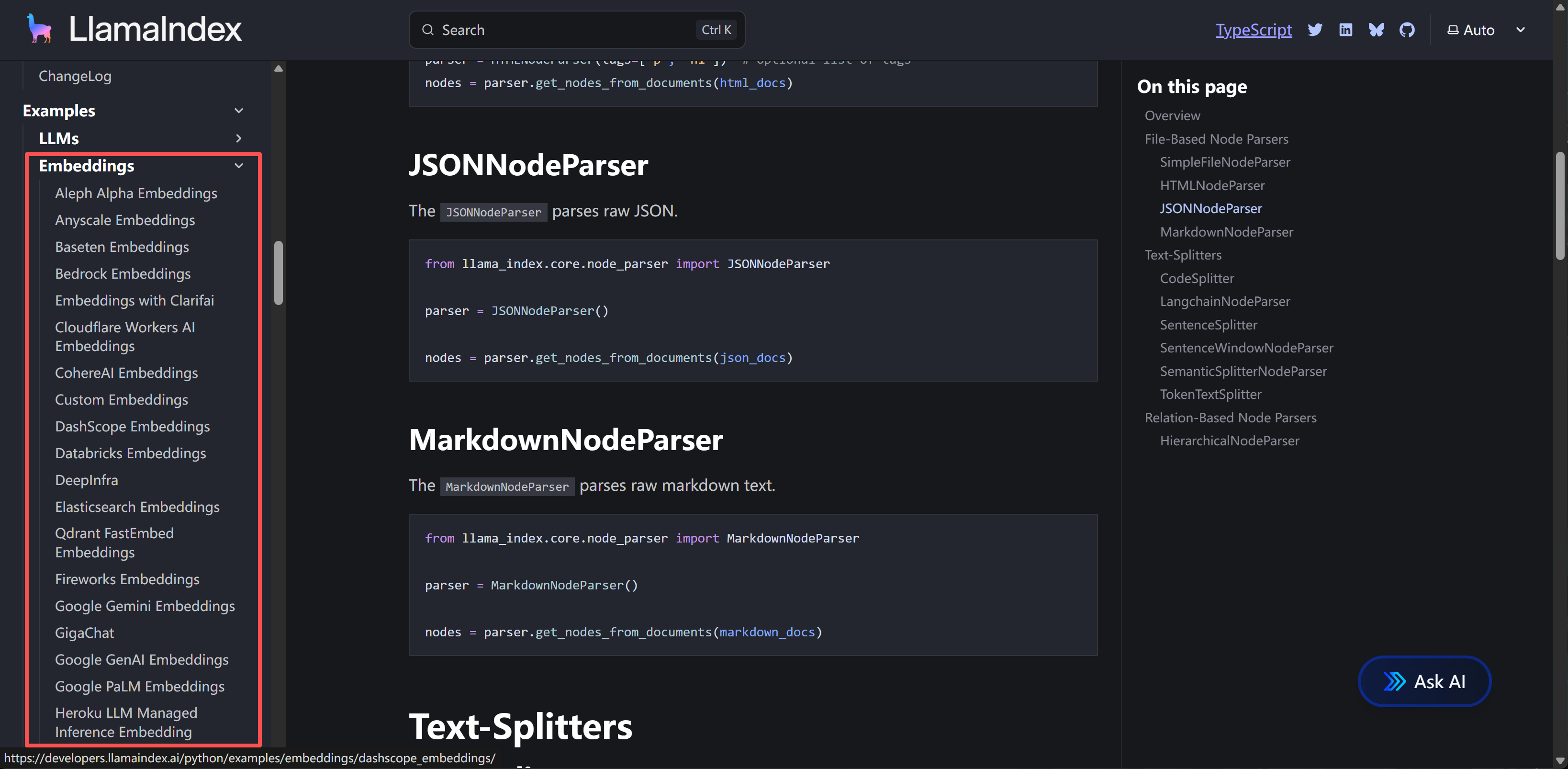This screenshot has height=769, width=1568.
Task: Click the Examples sidebar heading
Action: point(58,111)
